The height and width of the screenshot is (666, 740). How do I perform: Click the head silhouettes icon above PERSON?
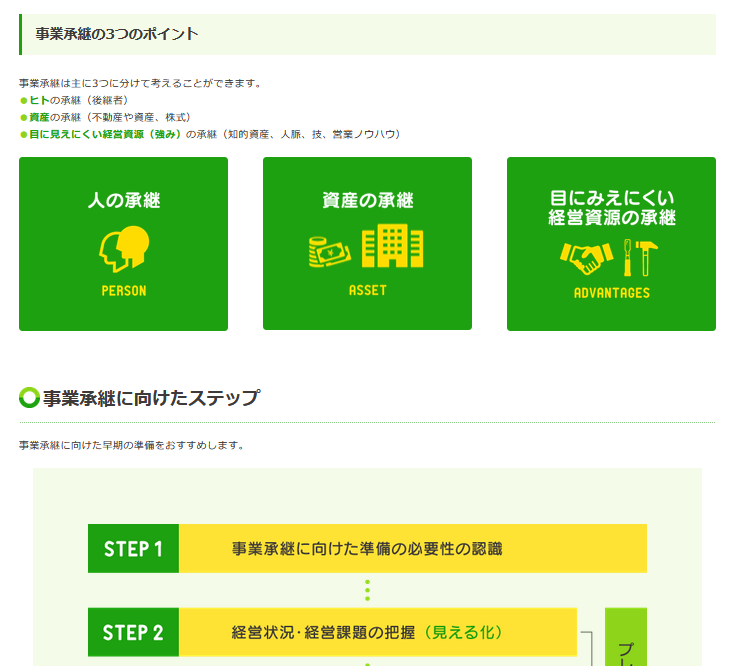(x=123, y=249)
